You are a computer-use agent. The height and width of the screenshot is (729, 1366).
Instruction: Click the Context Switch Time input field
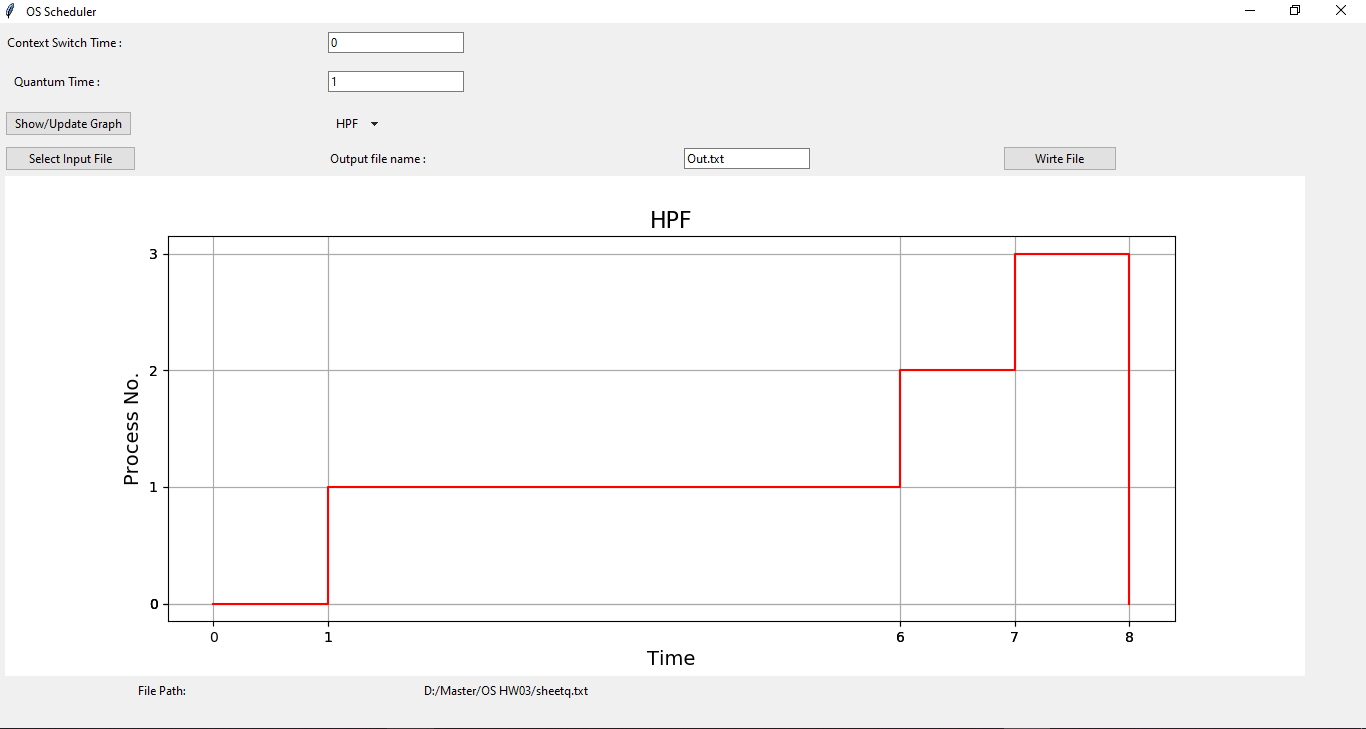pyautogui.click(x=396, y=42)
